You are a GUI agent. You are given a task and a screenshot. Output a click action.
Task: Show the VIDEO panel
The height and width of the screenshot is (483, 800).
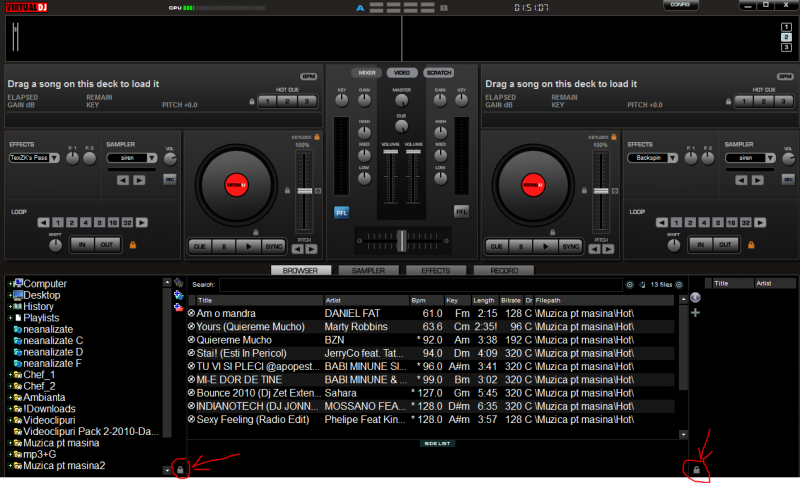[402, 73]
